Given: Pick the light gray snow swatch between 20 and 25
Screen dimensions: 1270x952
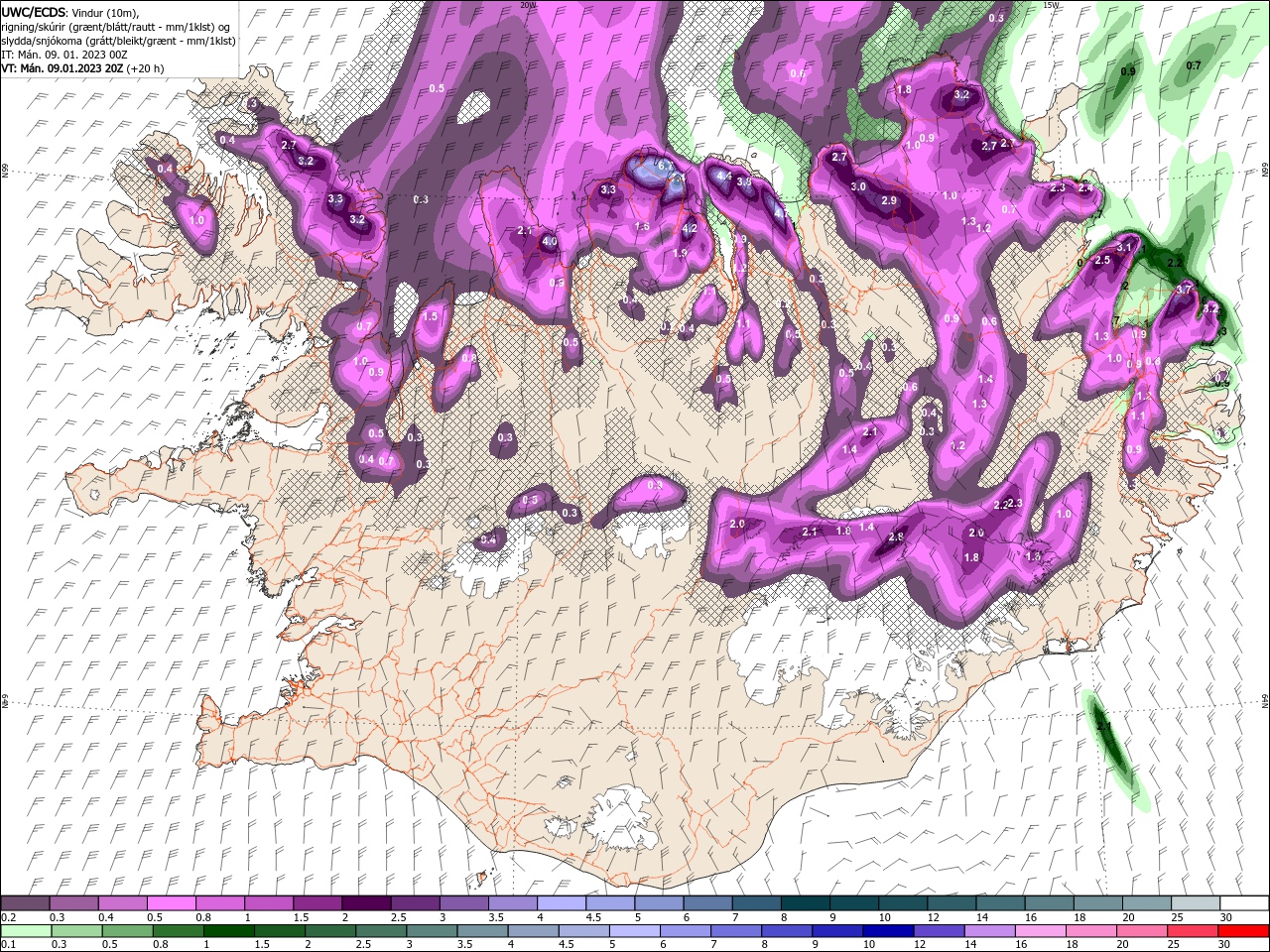Looking at the screenshot, I should pyautogui.click(x=1147, y=903).
